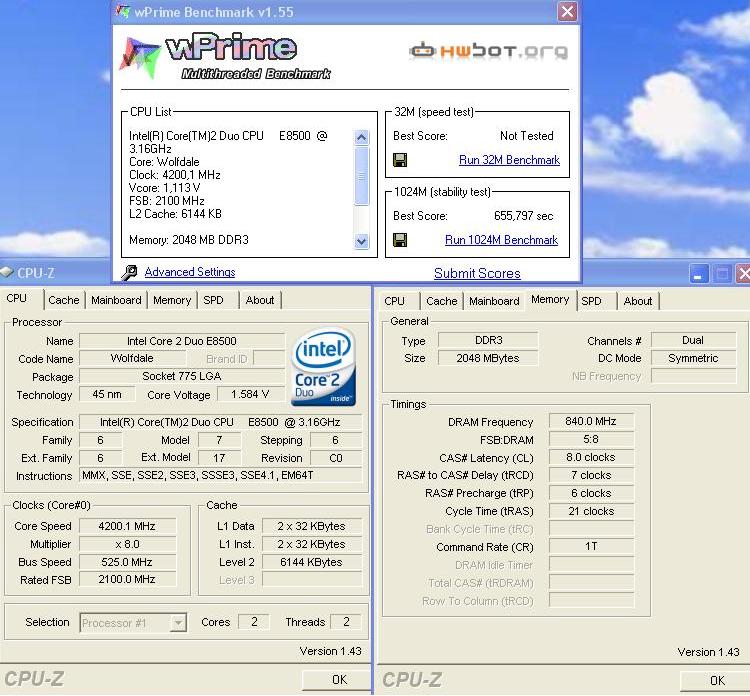This screenshot has height=696, width=750.
Task: Open Memory tab in left CPU-Z window
Action: (172, 300)
